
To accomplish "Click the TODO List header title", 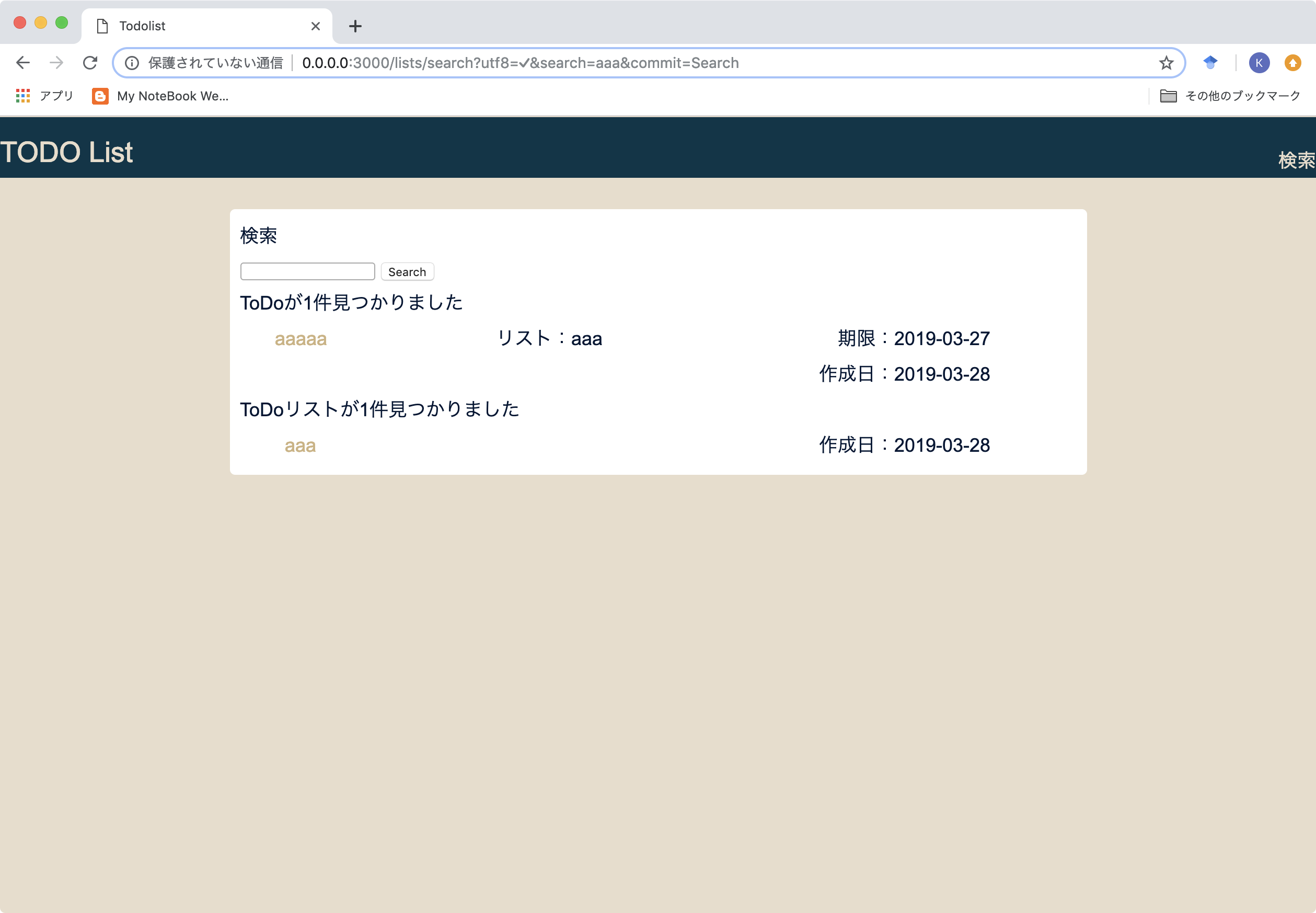I will click(x=66, y=152).
